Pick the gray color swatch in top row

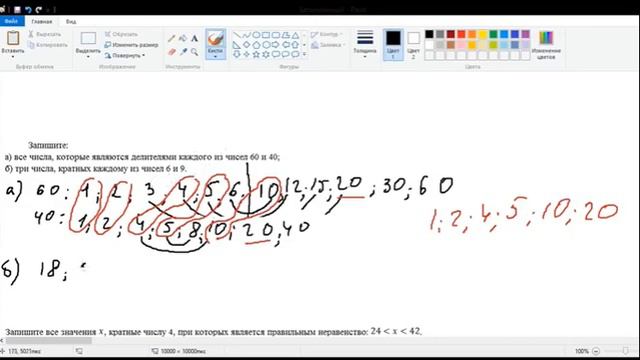point(440,34)
